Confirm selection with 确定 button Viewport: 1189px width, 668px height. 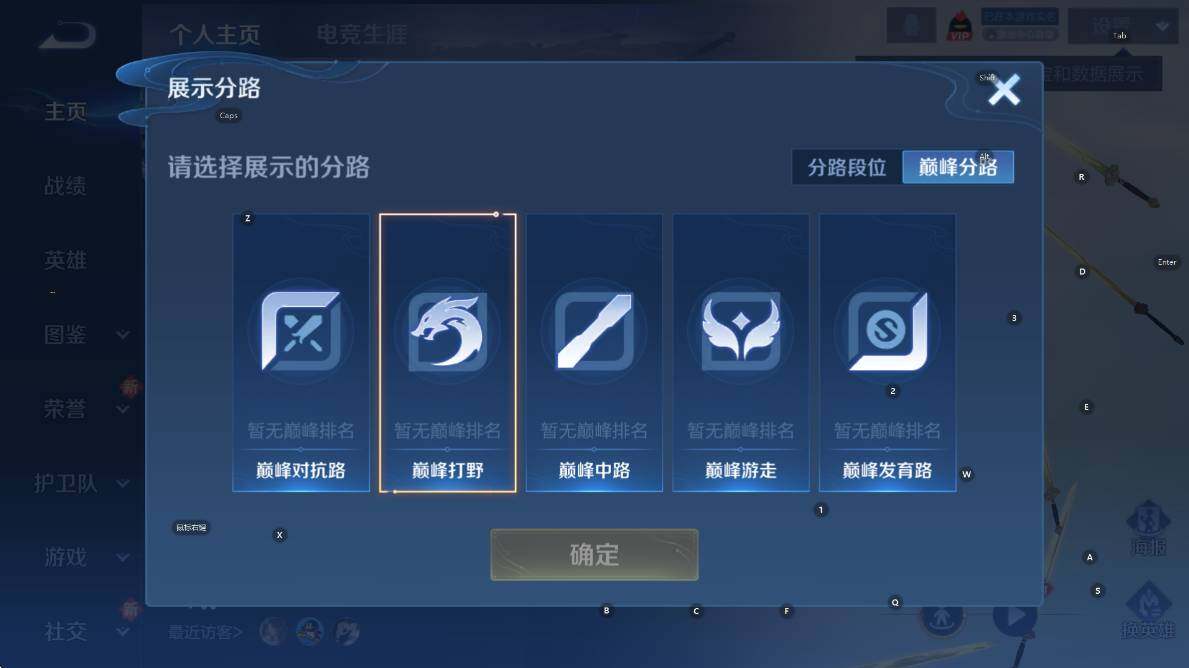point(594,554)
